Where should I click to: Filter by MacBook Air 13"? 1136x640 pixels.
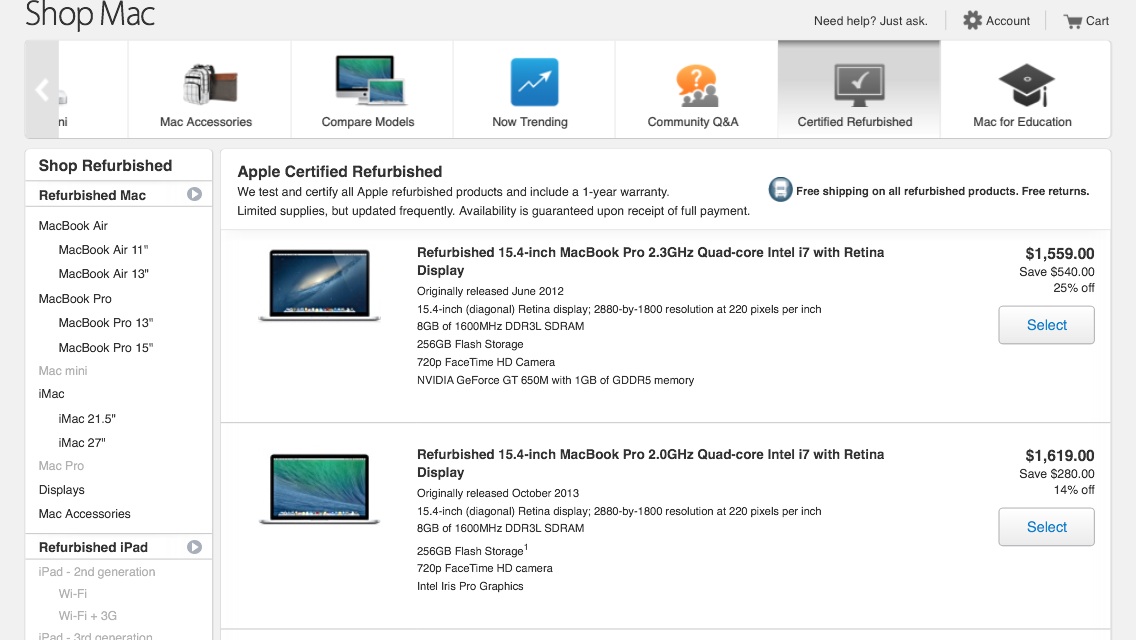(104, 273)
